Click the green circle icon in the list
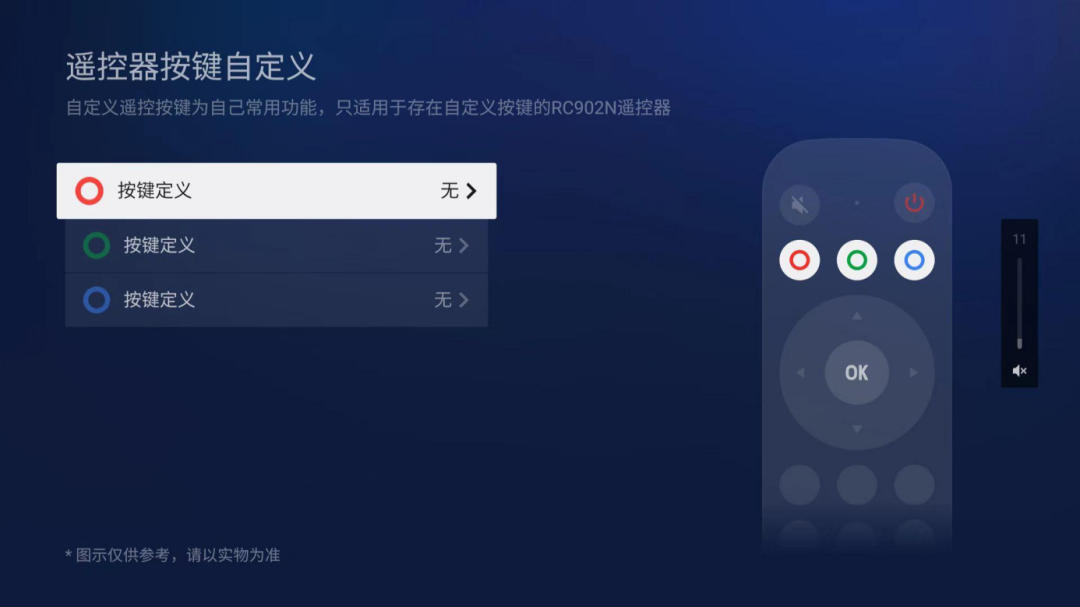 click(x=96, y=245)
